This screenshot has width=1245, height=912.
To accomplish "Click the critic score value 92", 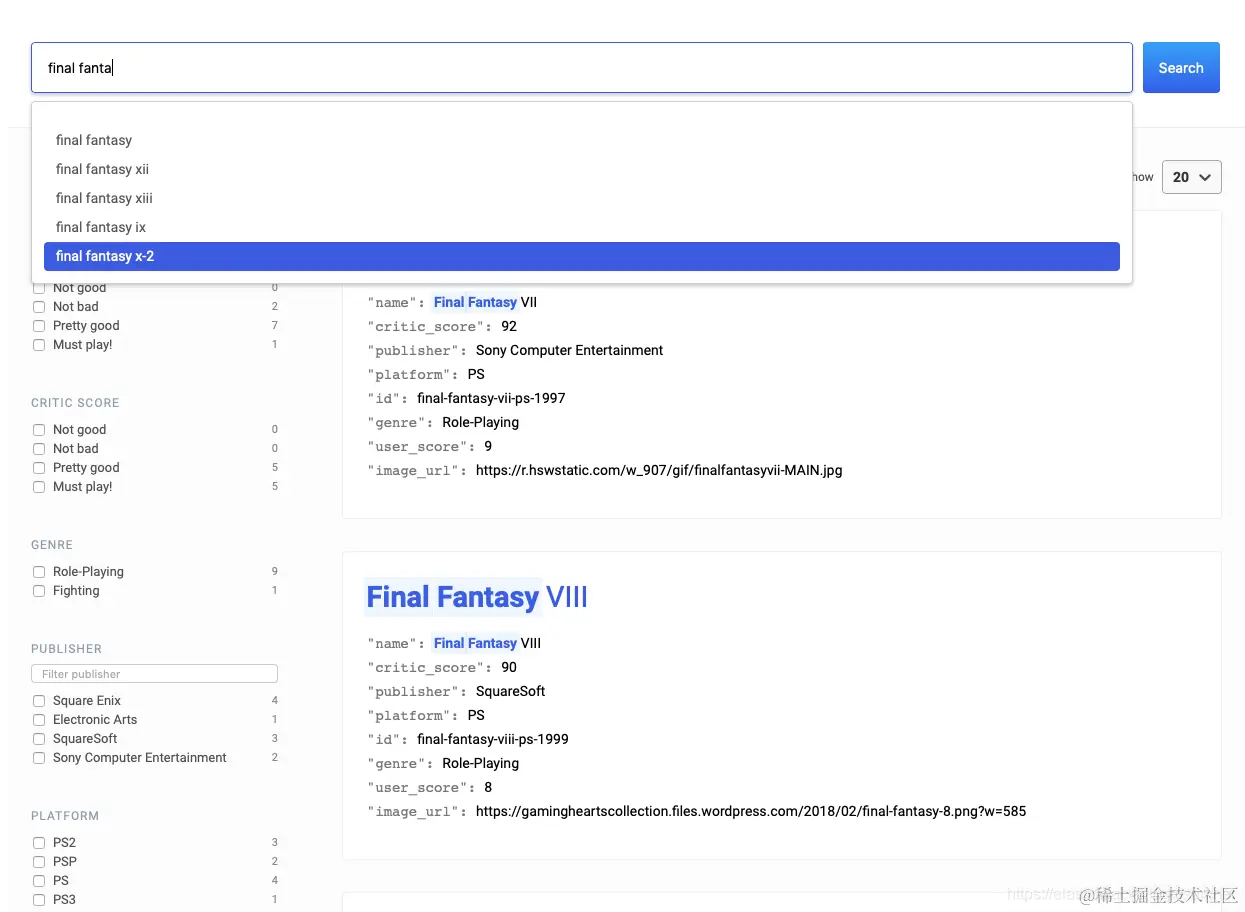I will [x=509, y=326].
